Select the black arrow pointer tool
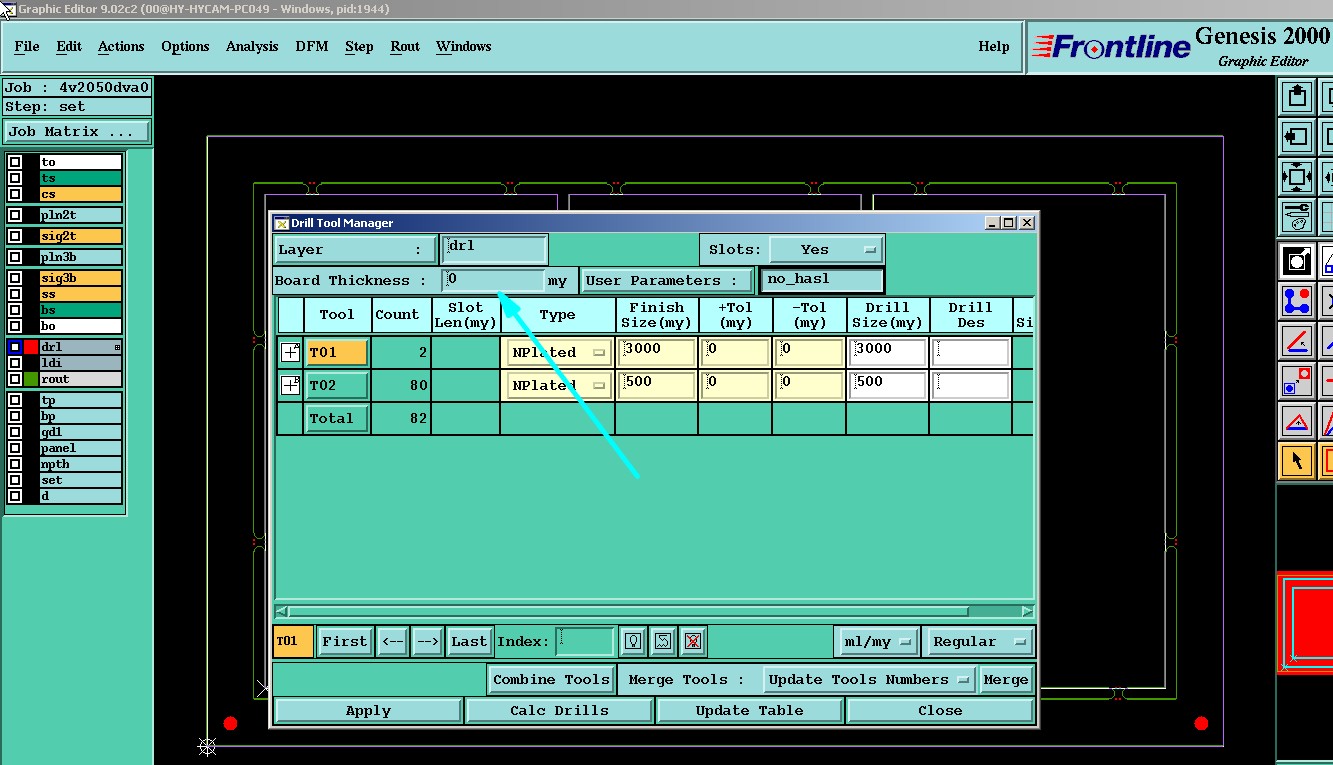 click(1297, 461)
